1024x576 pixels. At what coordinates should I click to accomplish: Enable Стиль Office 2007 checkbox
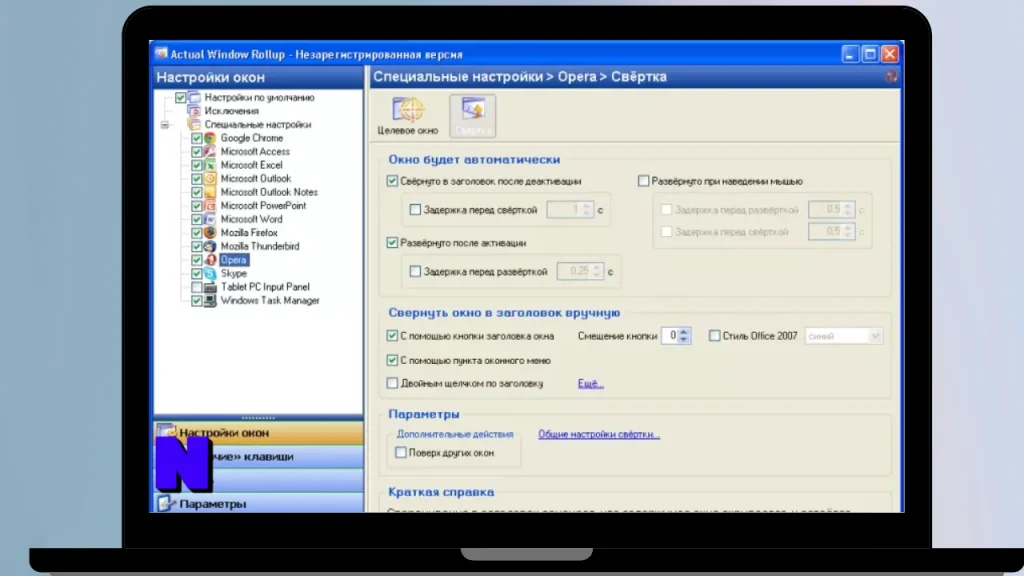tap(714, 336)
